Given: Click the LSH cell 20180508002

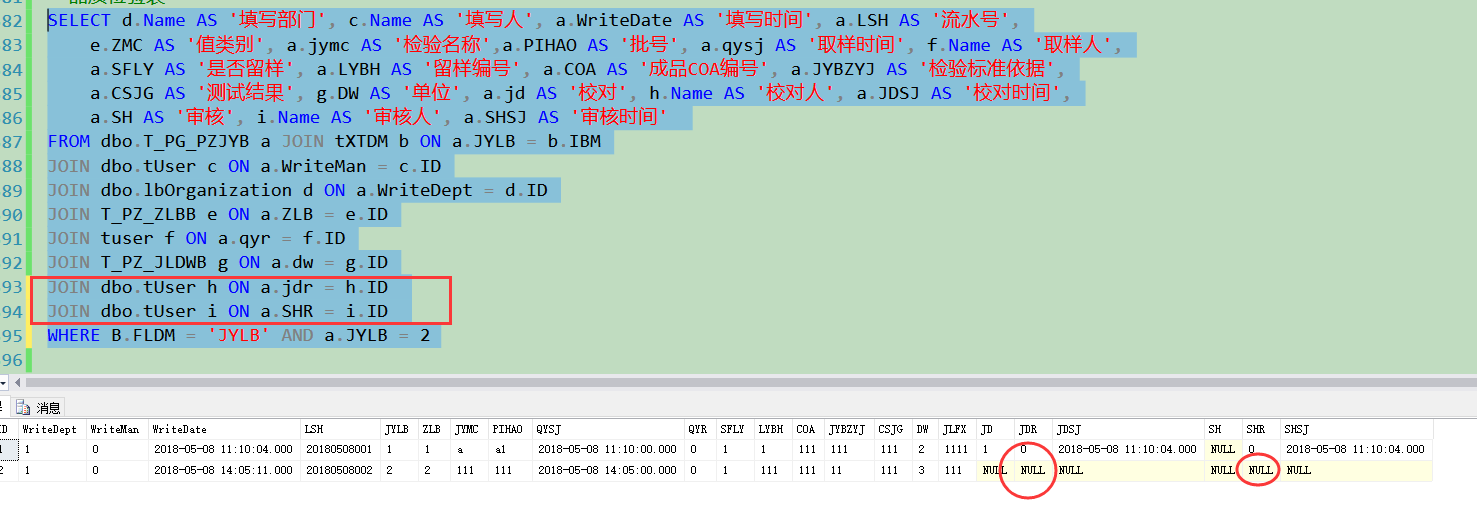Looking at the screenshot, I should pos(340,470).
